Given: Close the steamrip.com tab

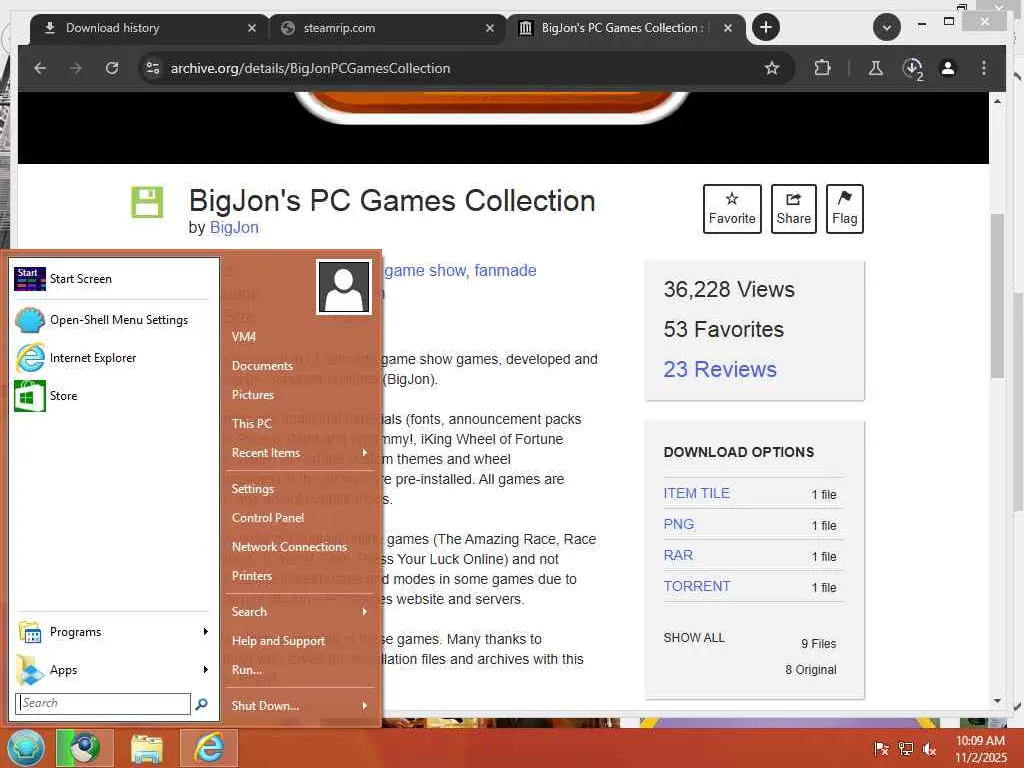Looking at the screenshot, I should pos(490,28).
